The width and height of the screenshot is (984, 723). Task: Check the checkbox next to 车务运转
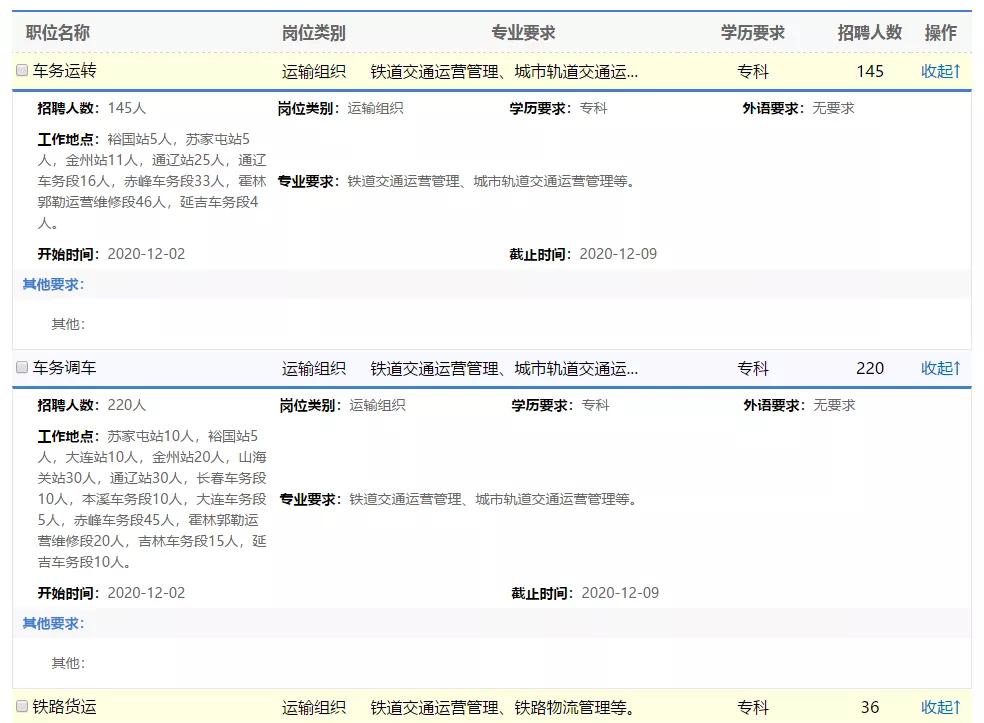tap(20, 71)
